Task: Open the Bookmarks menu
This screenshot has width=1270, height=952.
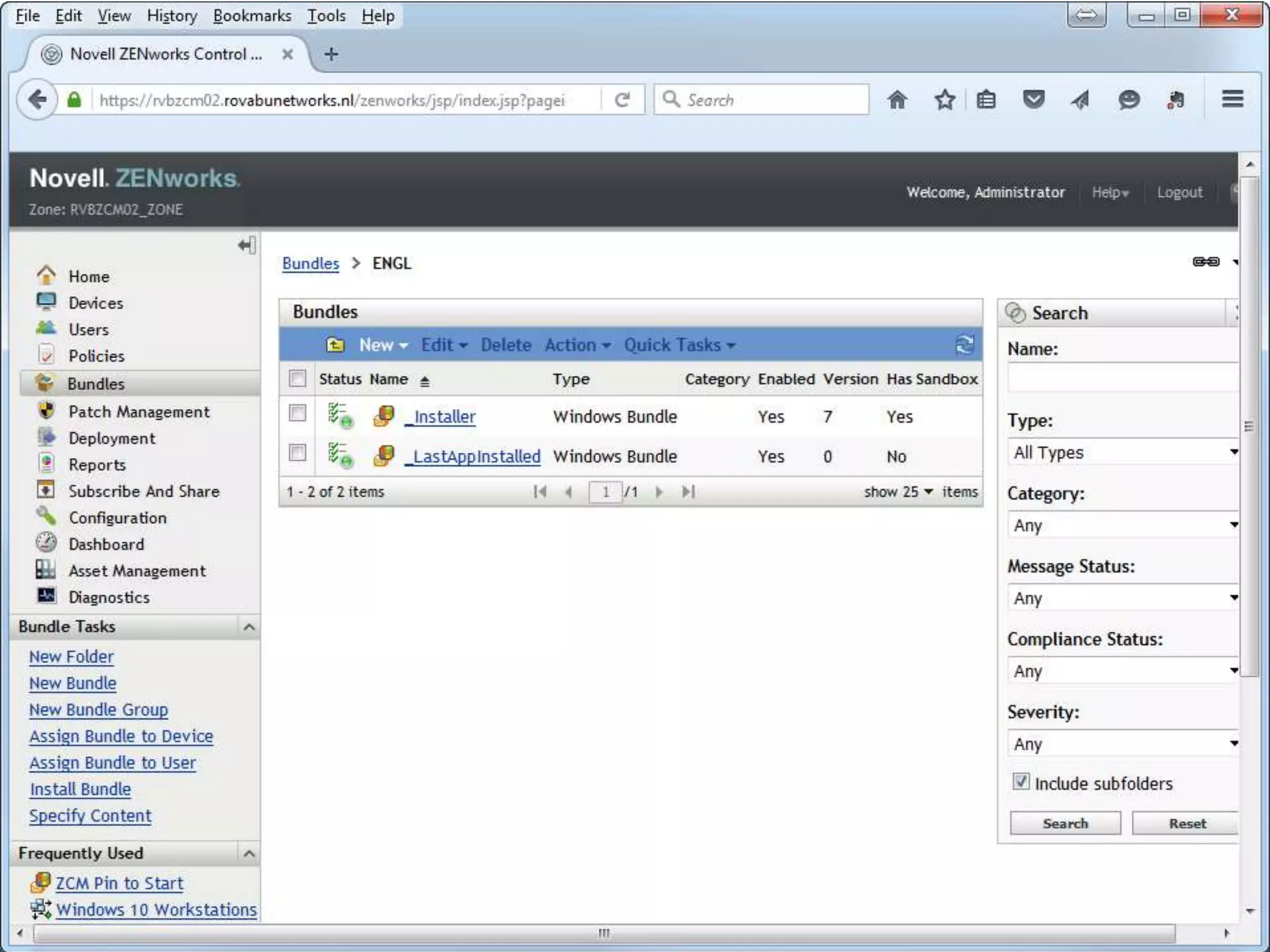Action: click(252, 15)
